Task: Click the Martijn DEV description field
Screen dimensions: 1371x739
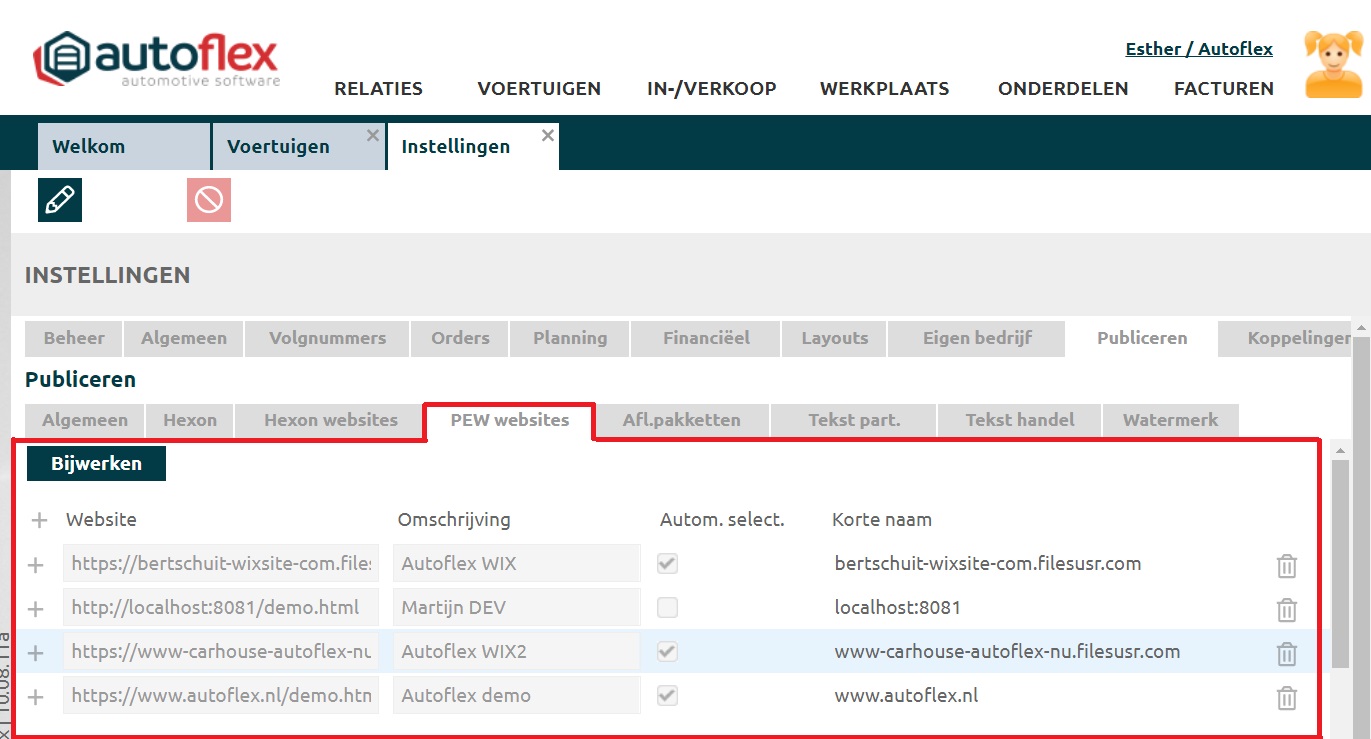Action: [516, 608]
